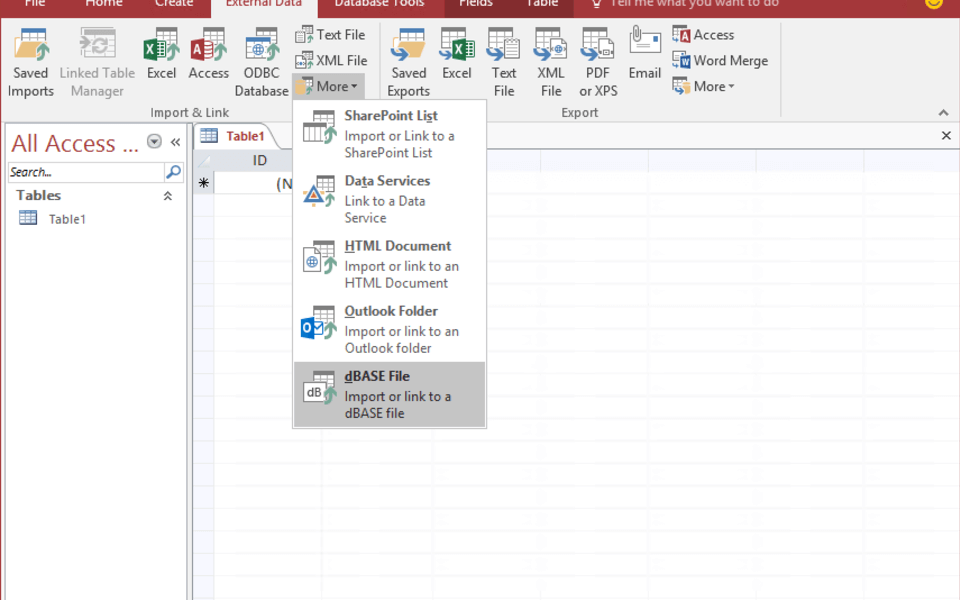
Task: Click the navigation pane Search box
Action: coord(86,172)
